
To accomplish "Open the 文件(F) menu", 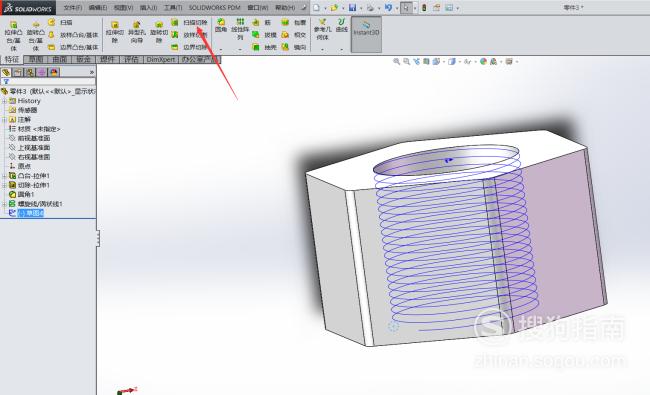I will tap(73, 7).
